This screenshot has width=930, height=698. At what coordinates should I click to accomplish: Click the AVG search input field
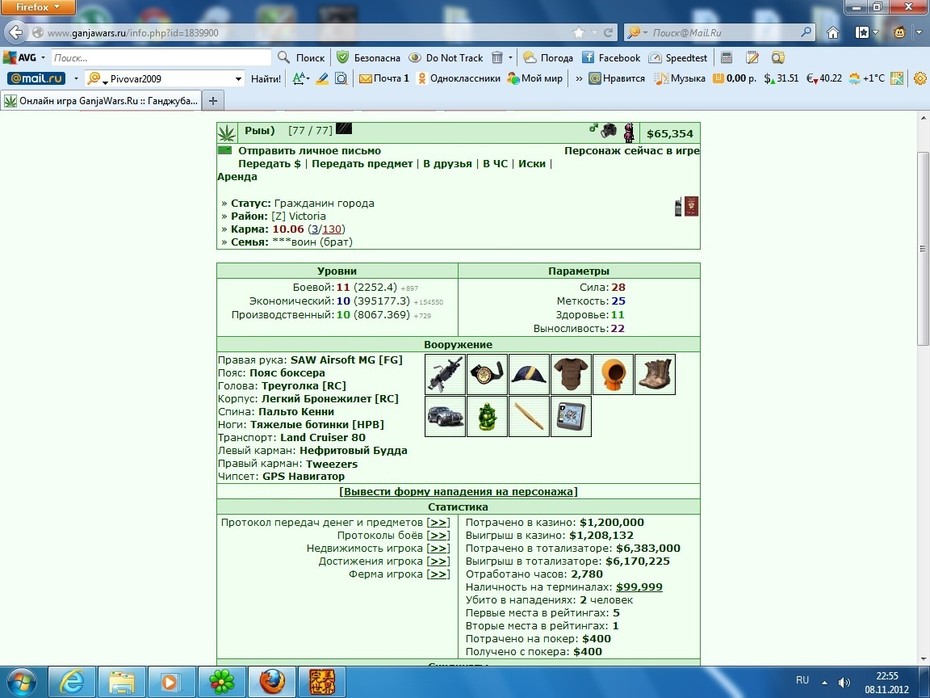click(x=161, y=58)
